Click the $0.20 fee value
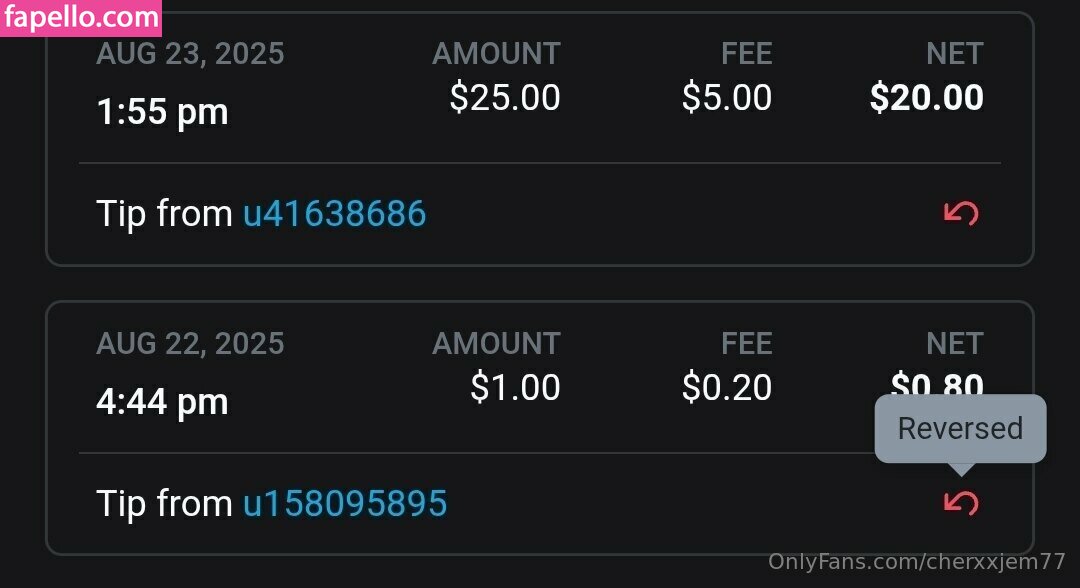 point(727,387)
